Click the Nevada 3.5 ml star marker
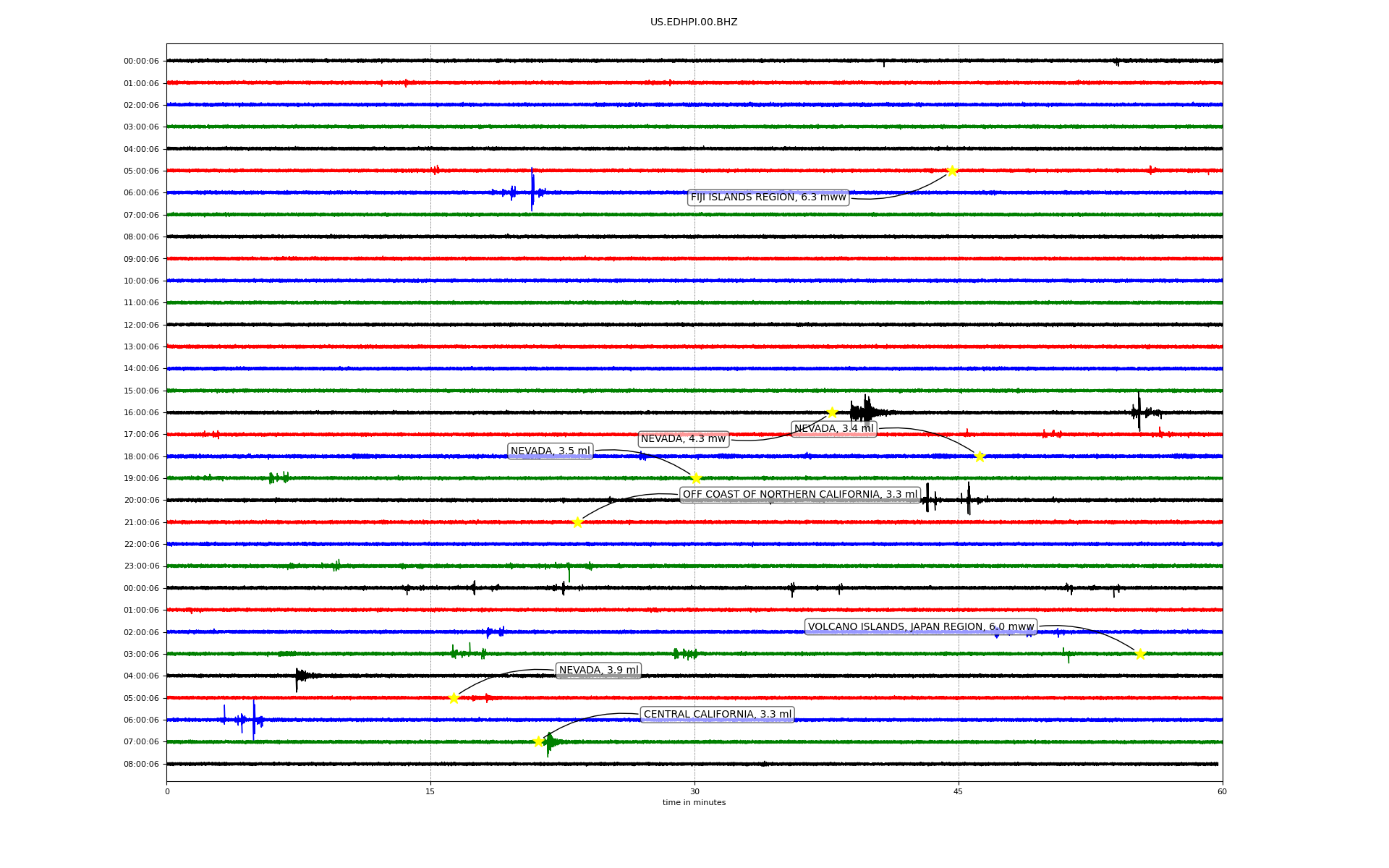This screenshot has width=1389, height=868. [x=696, y=478]
